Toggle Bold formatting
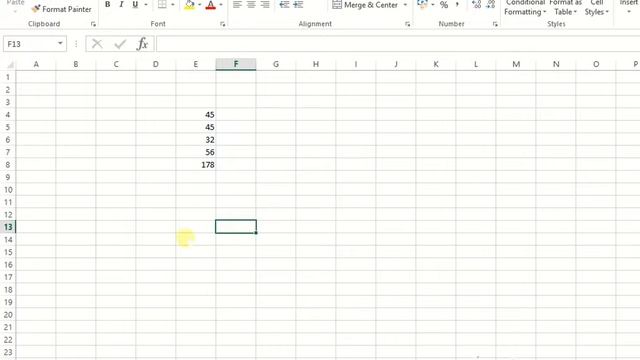Image resolution: width=640 pixels, height=360 pixels. tap(108, 5)
